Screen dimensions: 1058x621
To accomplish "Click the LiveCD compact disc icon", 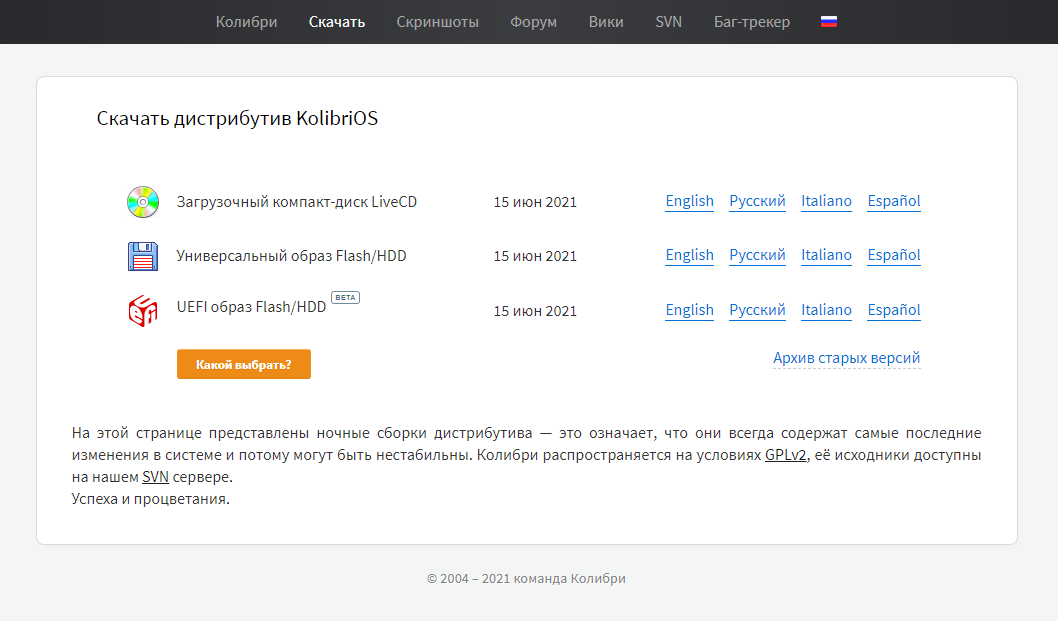I will point(143,202).
